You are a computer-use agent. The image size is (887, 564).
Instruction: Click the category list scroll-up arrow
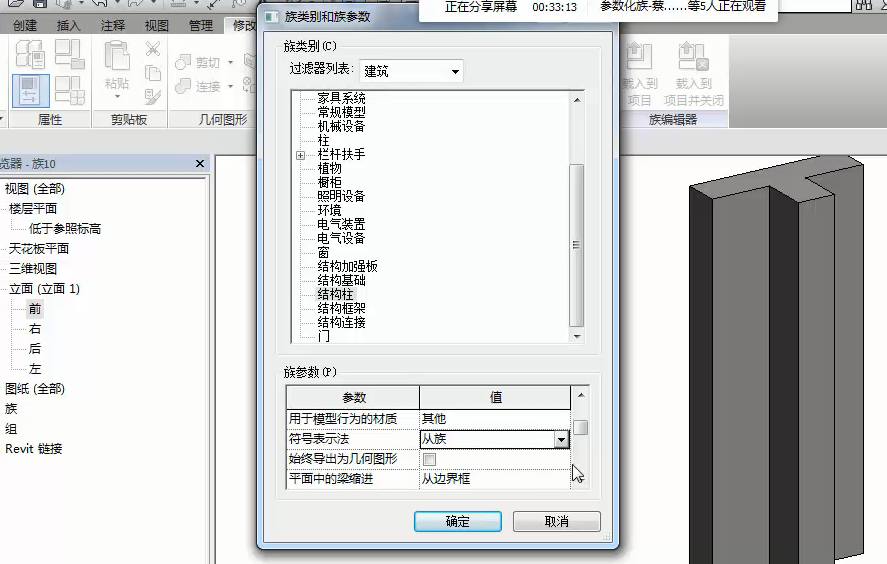[x=576, y=100]
